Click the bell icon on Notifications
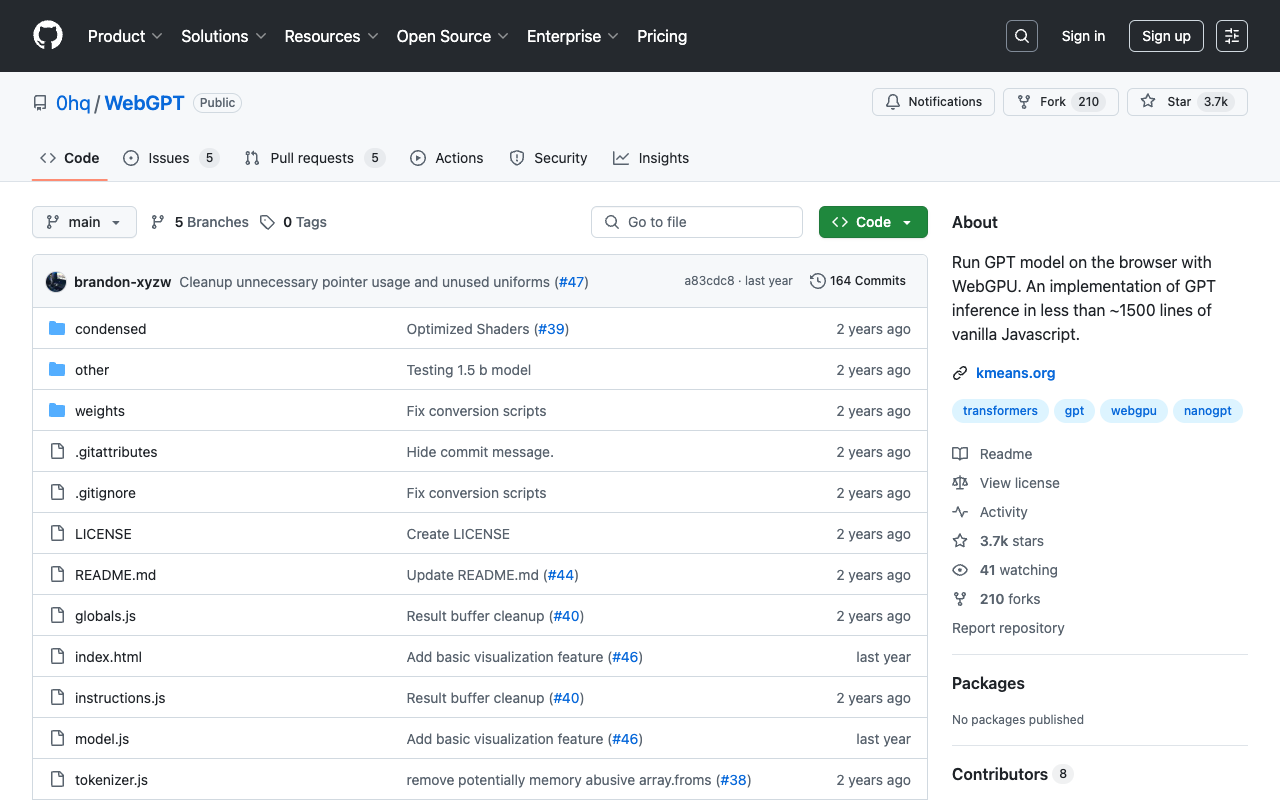This screenshot has width=1280, height=800. [893, 102]
